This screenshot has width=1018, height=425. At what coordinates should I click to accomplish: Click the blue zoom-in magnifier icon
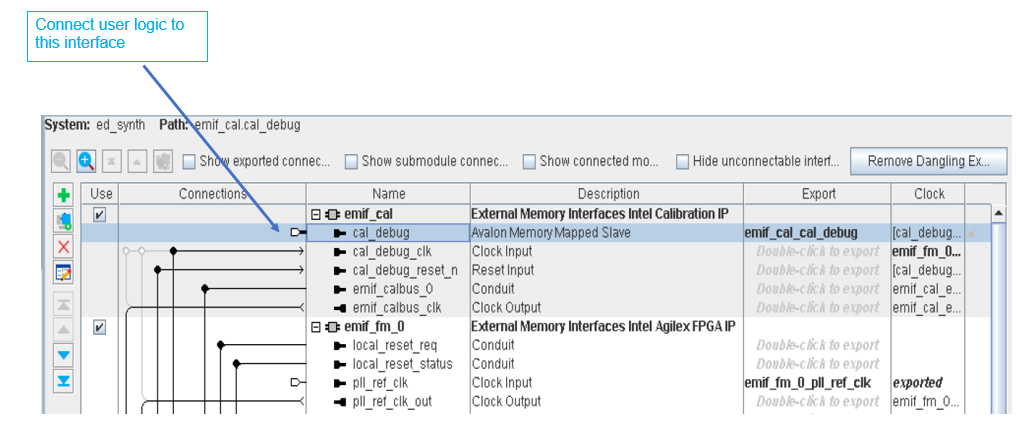(86, 161)
